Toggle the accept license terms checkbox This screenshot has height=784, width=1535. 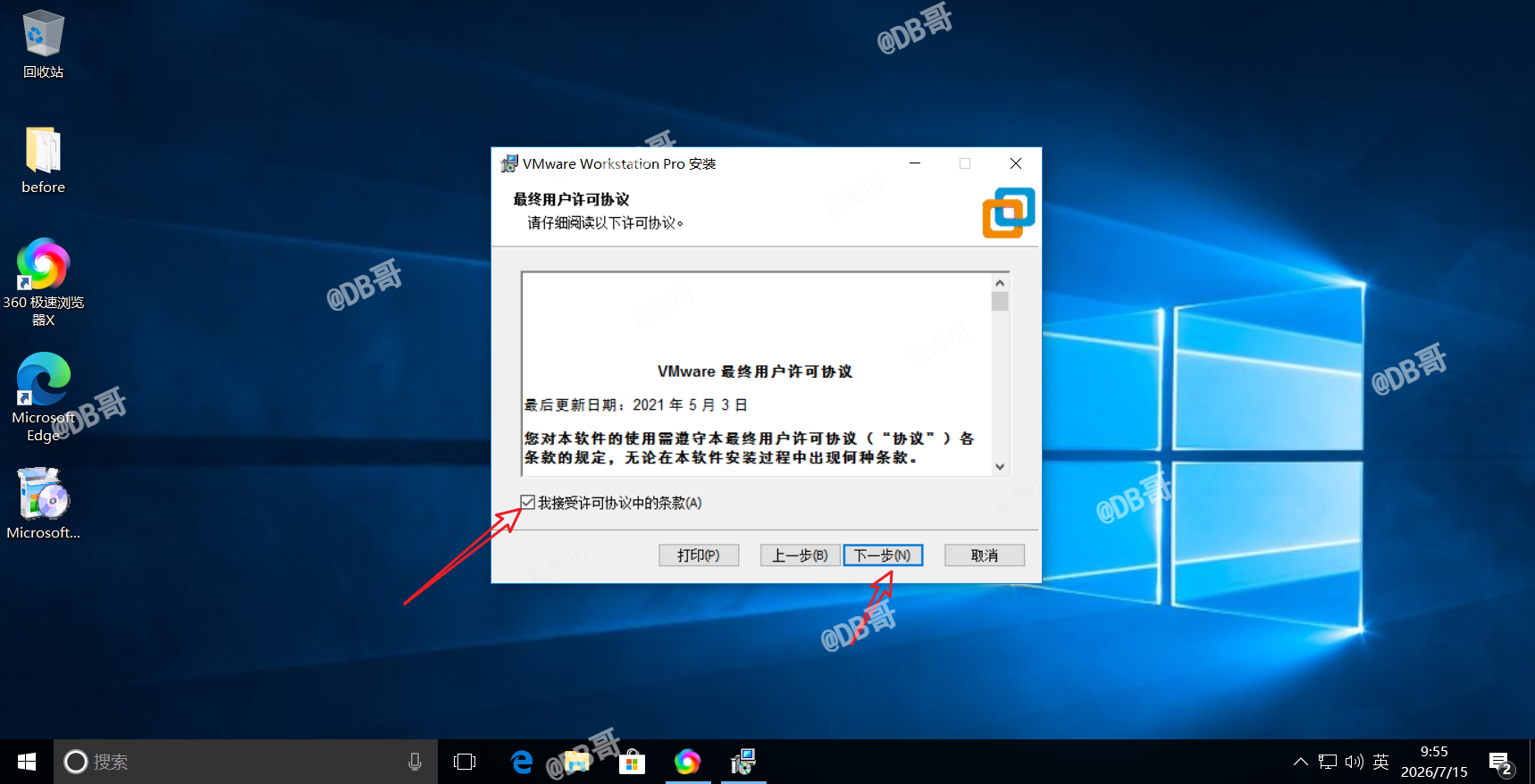(528, 503)
